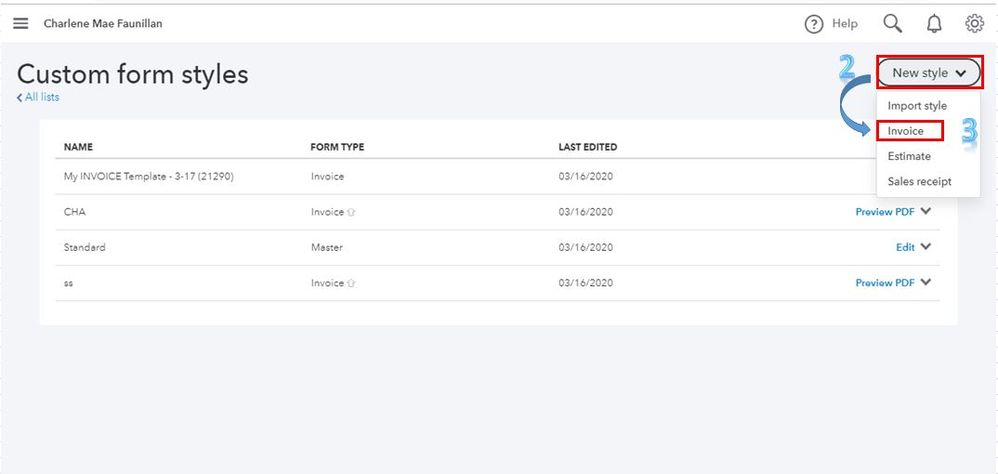Screen dimensions: 998x474
Task: Expand the actions arrow beside CHA's Preview PDF
Action: [x=925, y=211]
